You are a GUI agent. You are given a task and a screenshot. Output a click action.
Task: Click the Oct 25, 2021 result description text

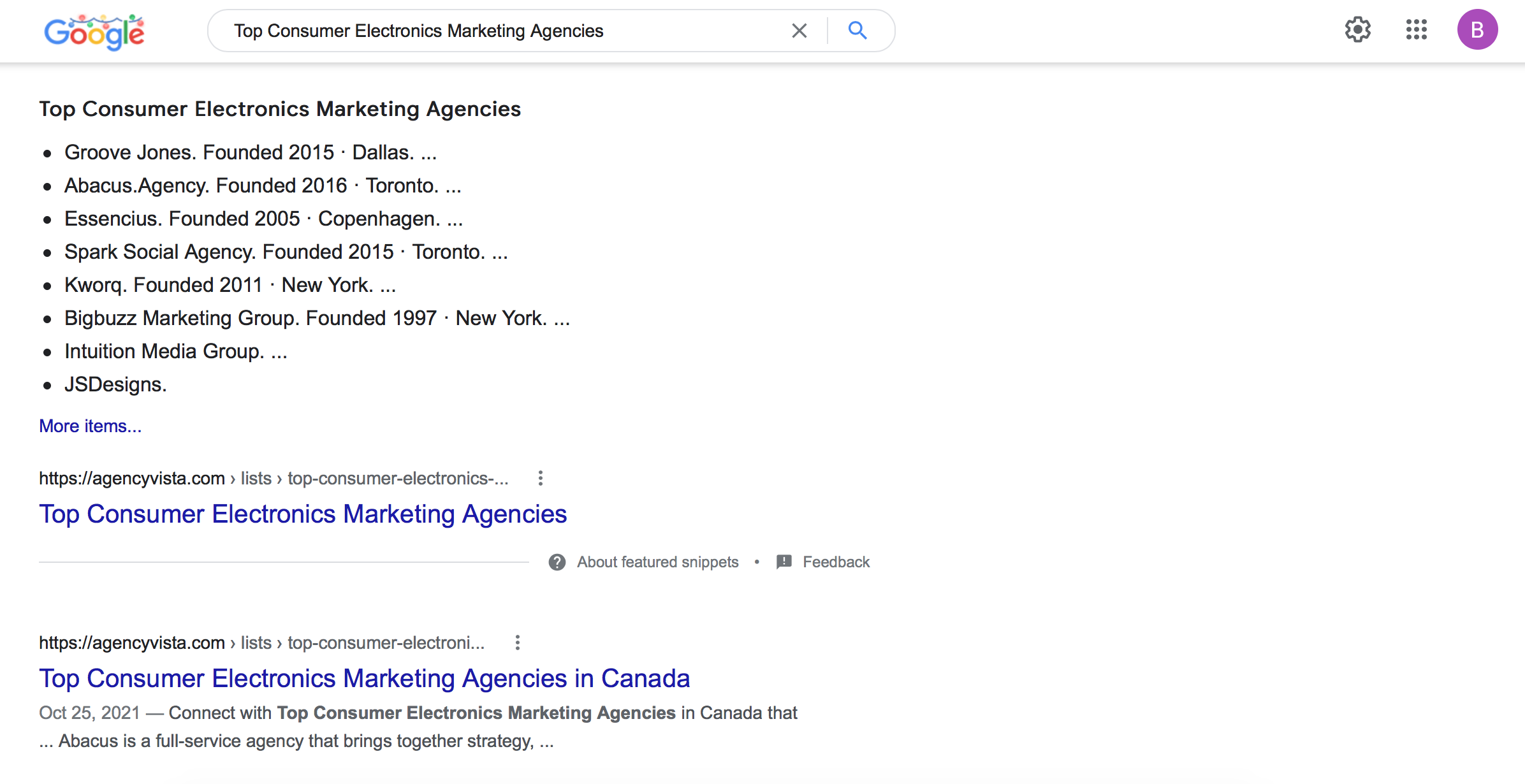[x=418, y=727]
